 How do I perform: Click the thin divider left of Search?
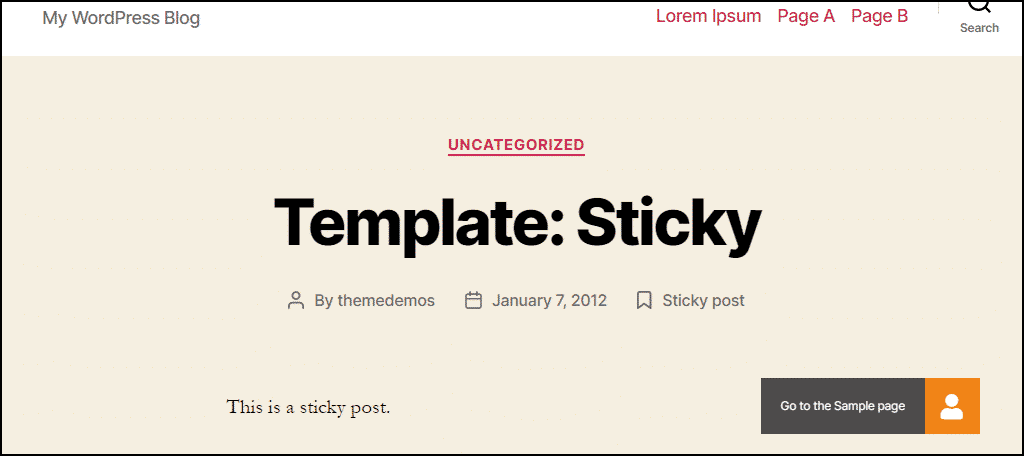938,8
